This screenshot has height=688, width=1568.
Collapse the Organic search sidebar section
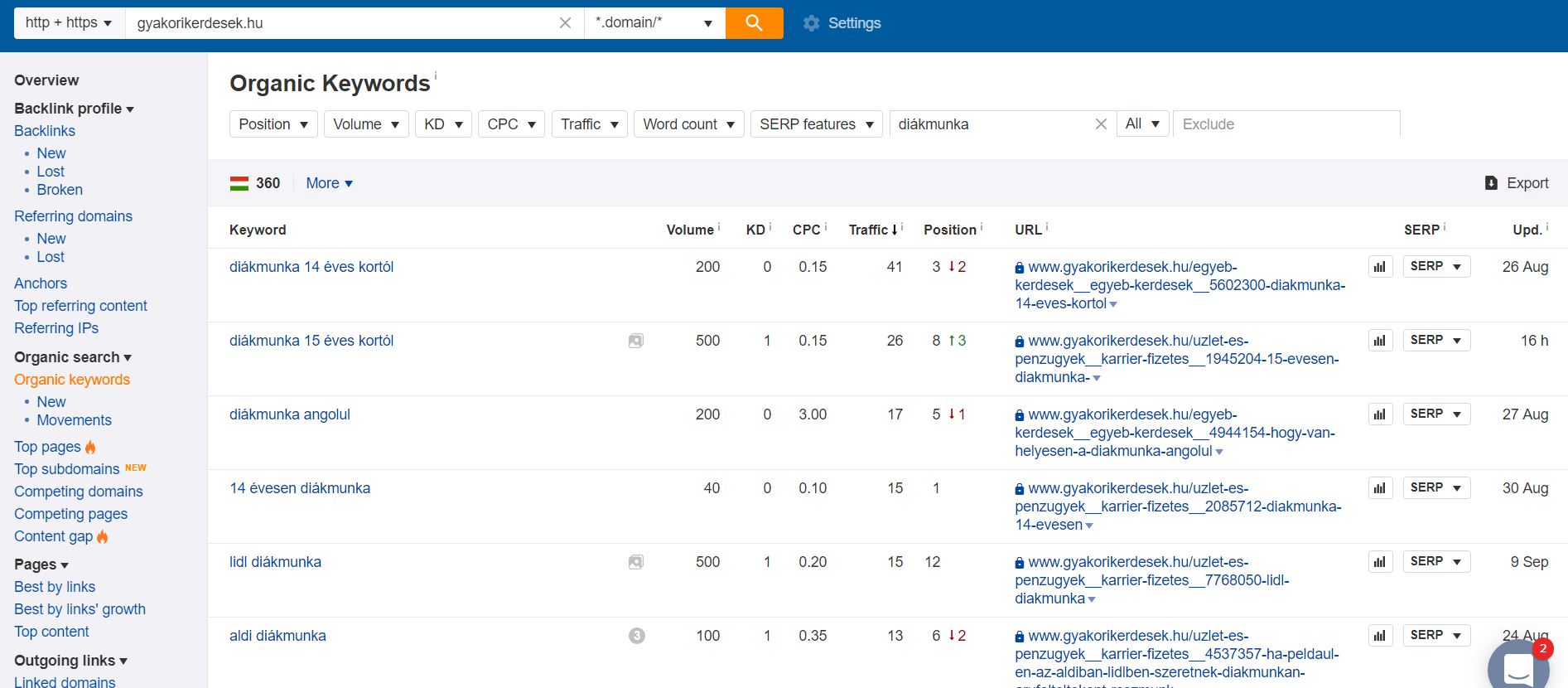coord(73,357)
